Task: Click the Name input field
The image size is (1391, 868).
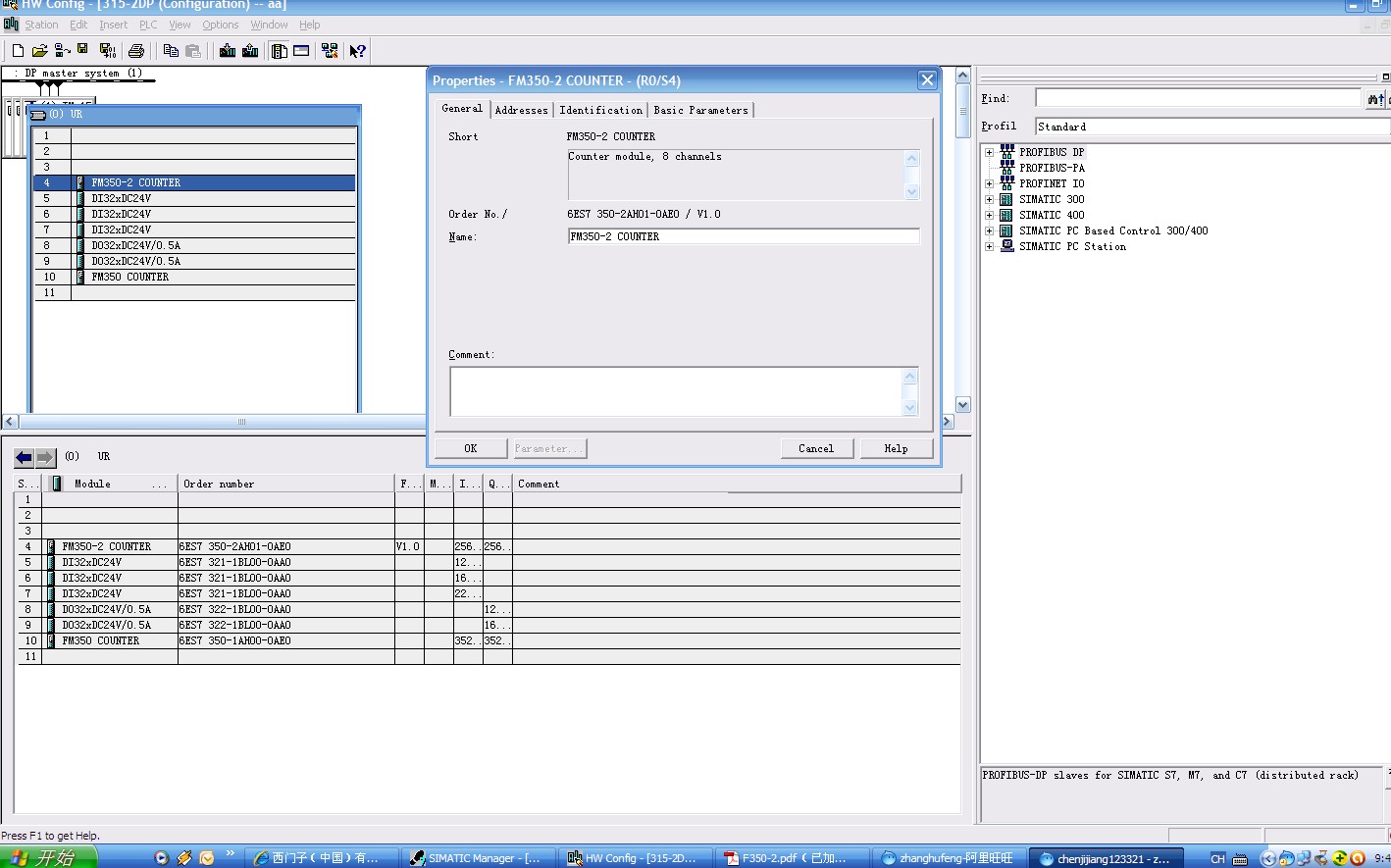Action: pyautogui.click(x=744, y=236)
